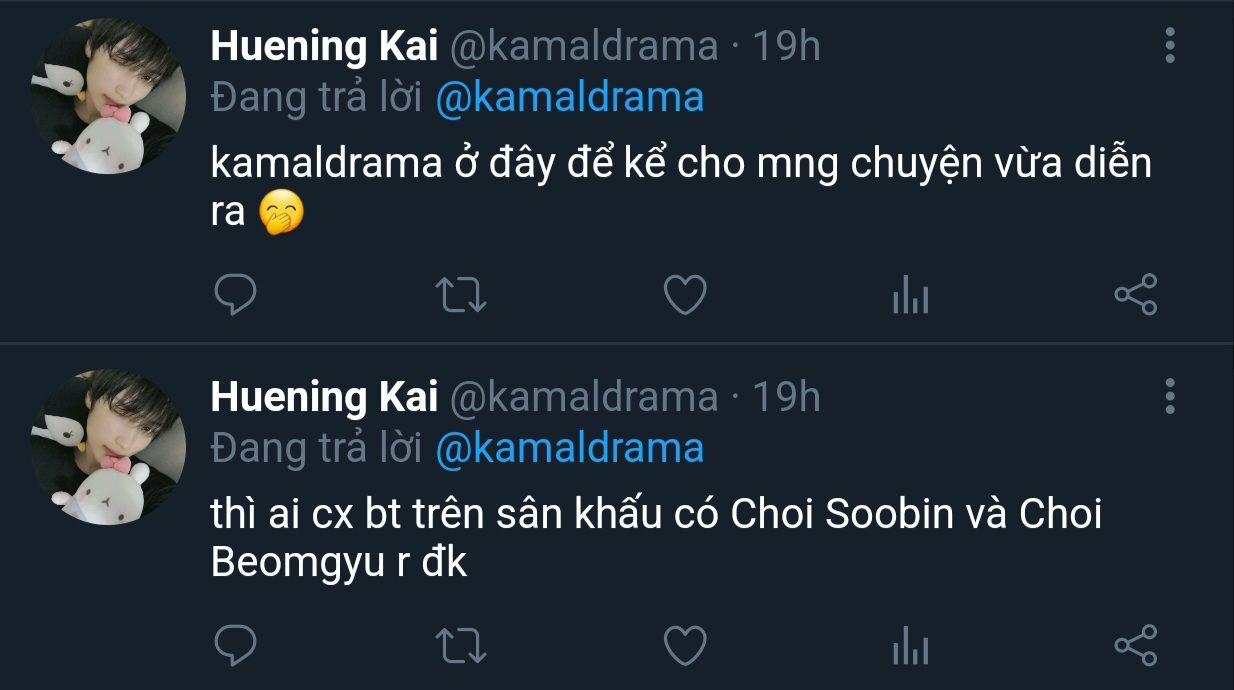View analytics of the second tweet
The image size is (1234, 690).
(910, 647)
